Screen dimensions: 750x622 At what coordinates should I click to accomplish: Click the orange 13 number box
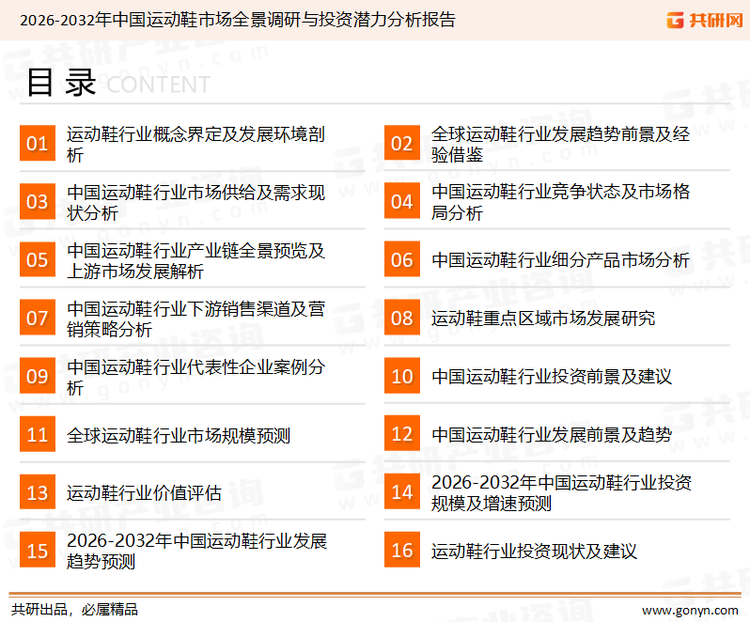pos(37,492)
